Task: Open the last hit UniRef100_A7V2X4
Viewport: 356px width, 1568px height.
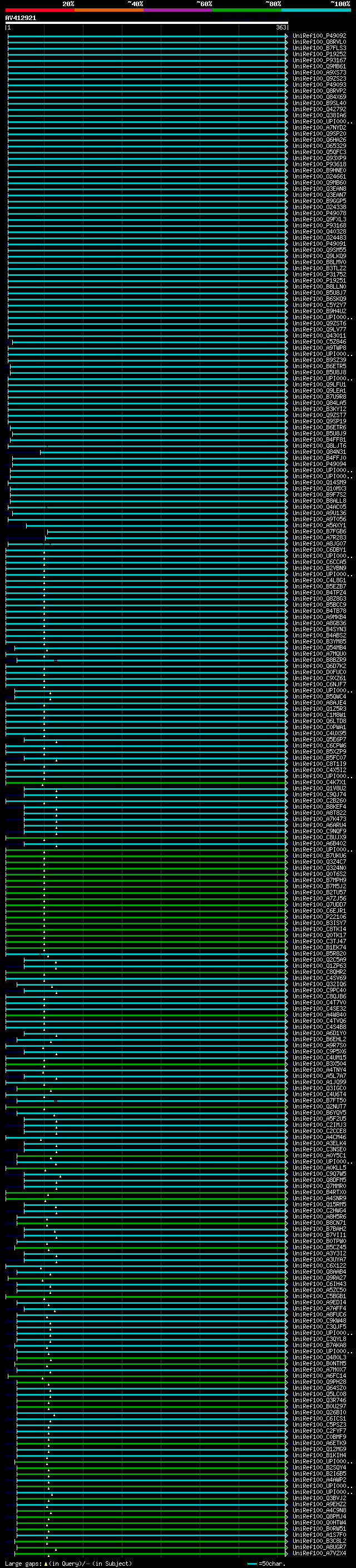Action: pyautogui.click(x=319, y=1553)
